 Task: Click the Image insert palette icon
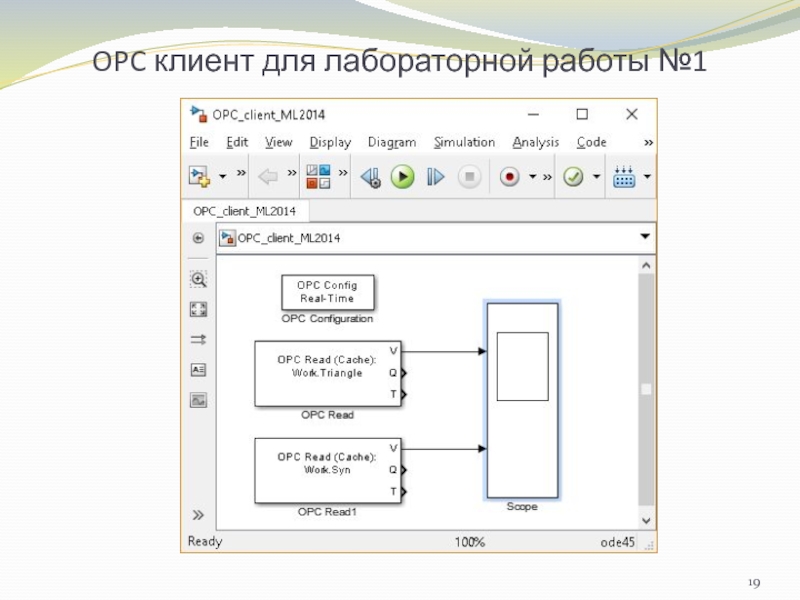point(198,400)
